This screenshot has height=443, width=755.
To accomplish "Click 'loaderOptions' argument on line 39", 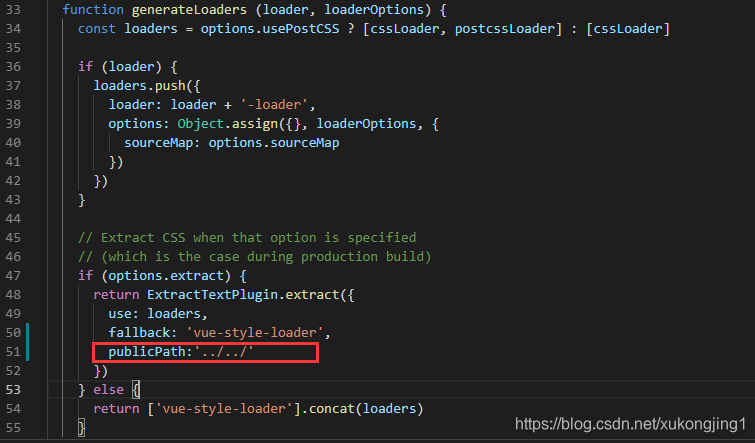I will pyautogui.click(x=366, y=124).
